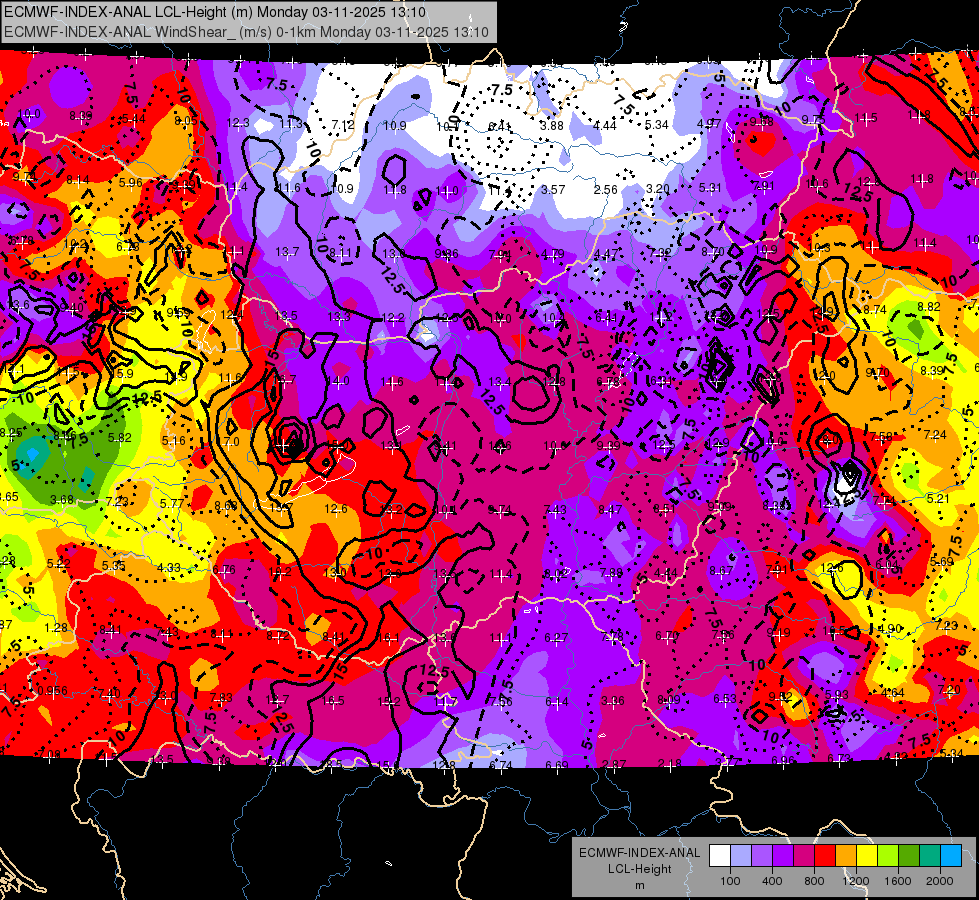Click the '1600' legend tick label
The image size is (979, 900).
pos(897,881)
